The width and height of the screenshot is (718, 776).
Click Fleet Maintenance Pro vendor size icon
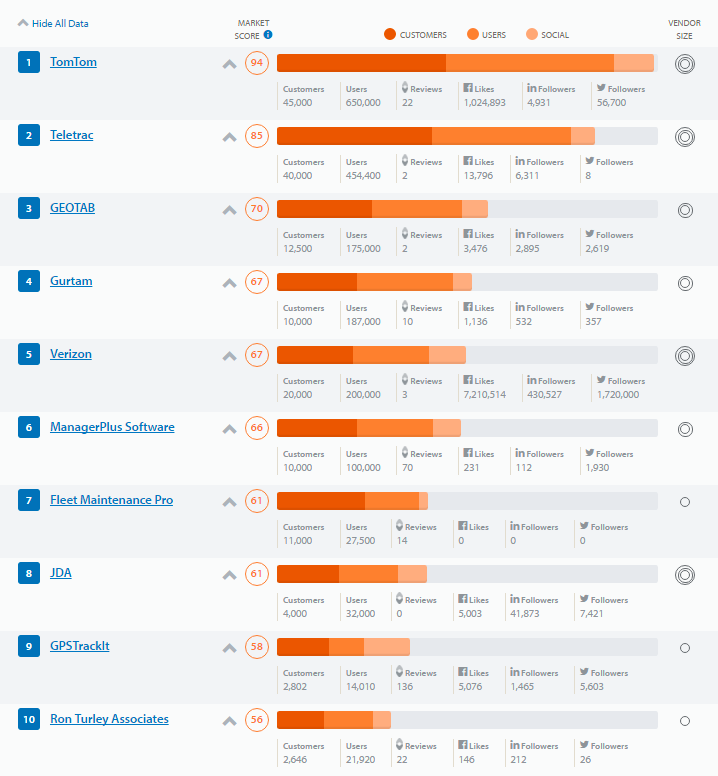pos(685,502)
